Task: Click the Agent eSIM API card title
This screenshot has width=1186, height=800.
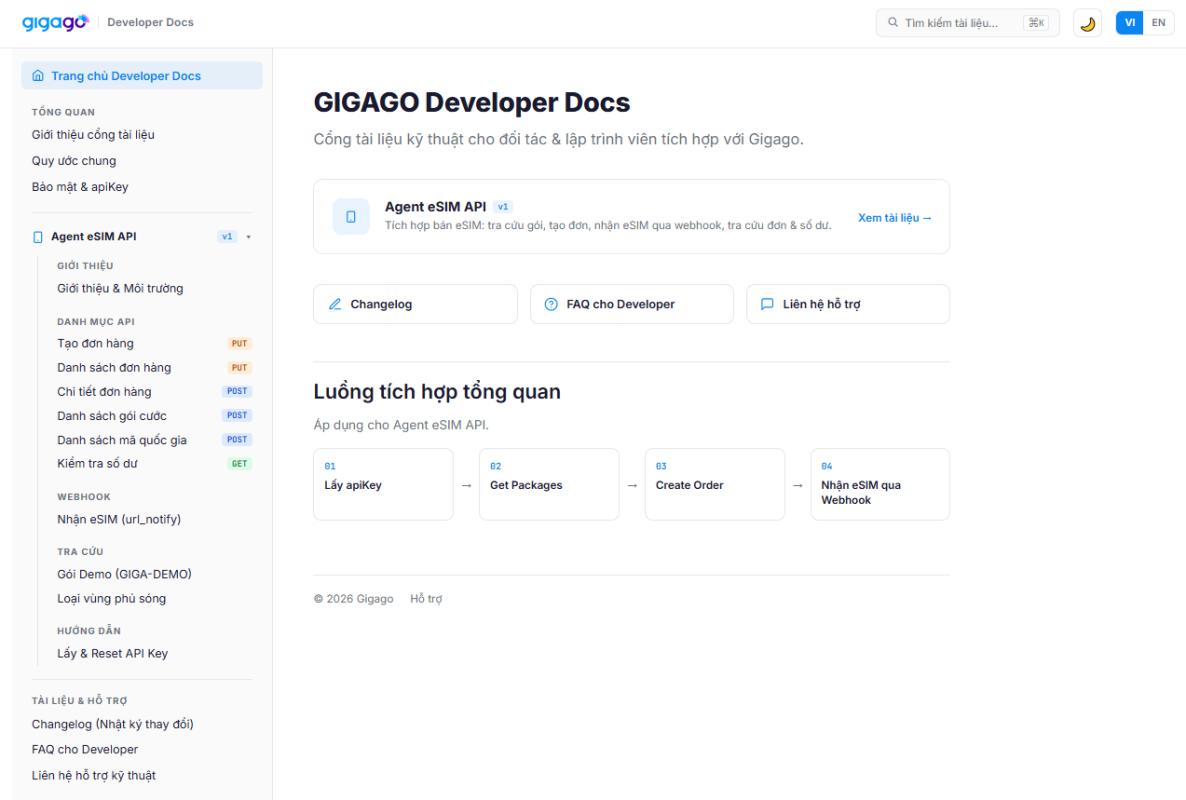Action: pos(435,206)
